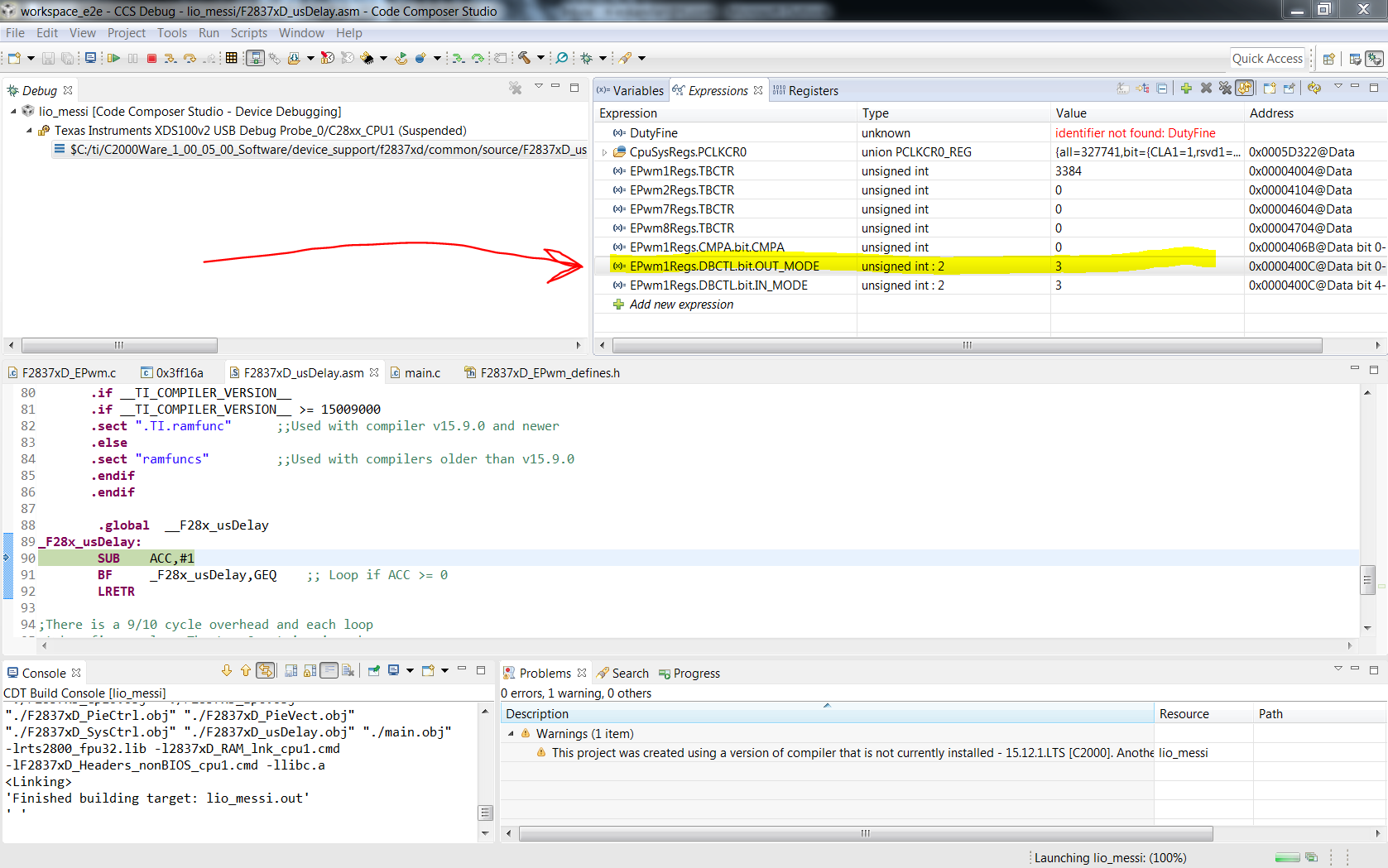This screenshot has width=1388, height=868.
Task: Toggle the real-time mode toolbar button
Action: click(x=327, y=58)
